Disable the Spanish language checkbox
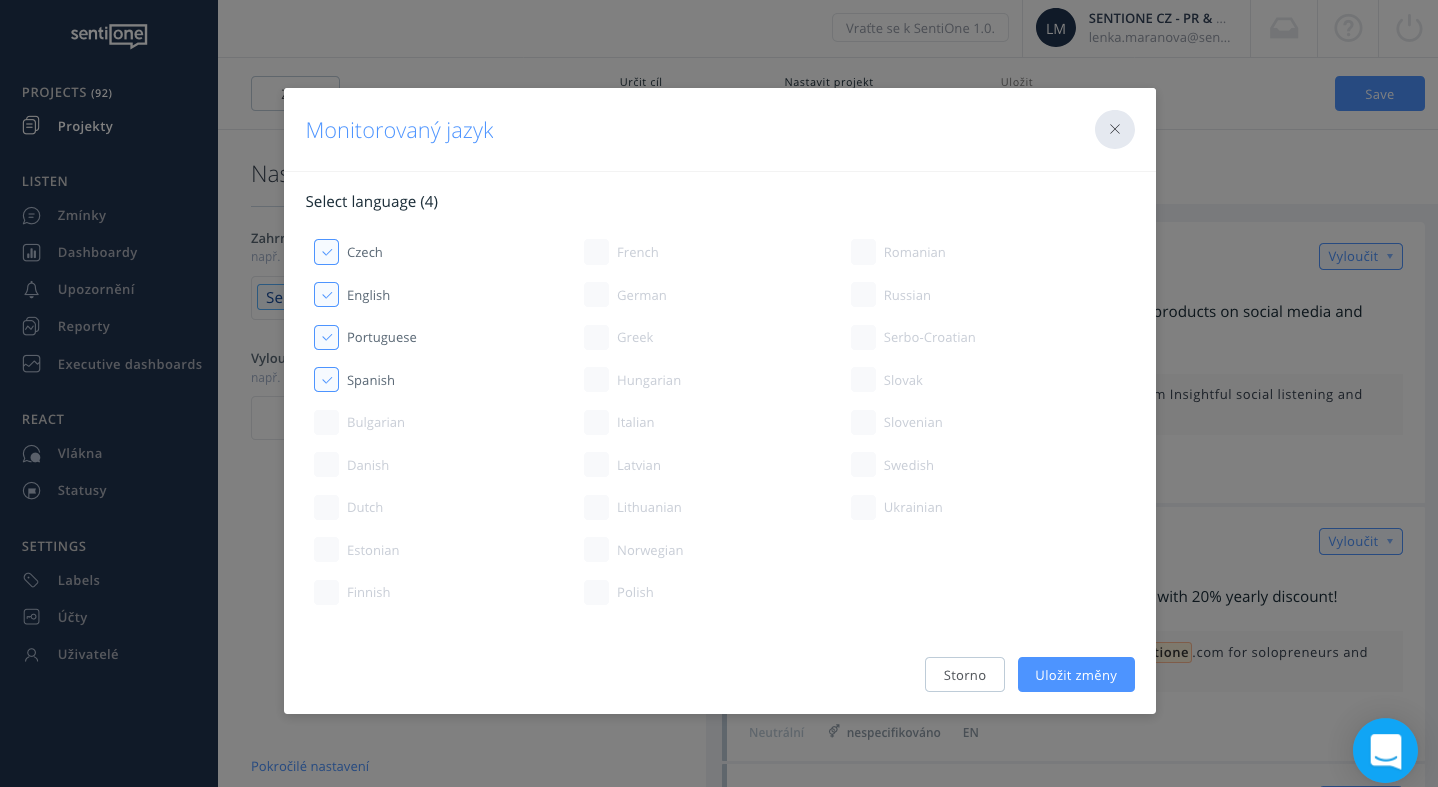Screen dimensions: 1438x787 click(326, 380)
